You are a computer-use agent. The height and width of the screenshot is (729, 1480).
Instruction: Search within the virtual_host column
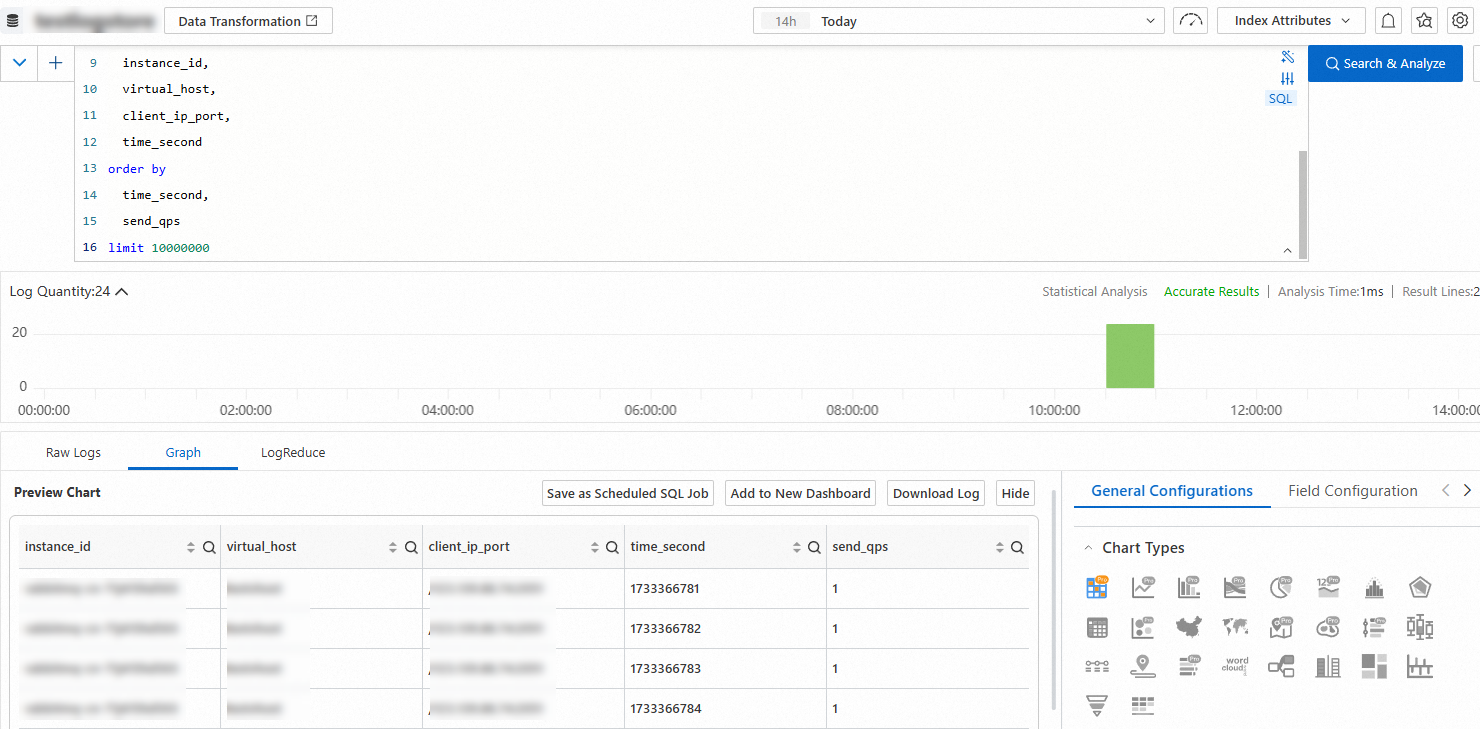tap(411, 547)
